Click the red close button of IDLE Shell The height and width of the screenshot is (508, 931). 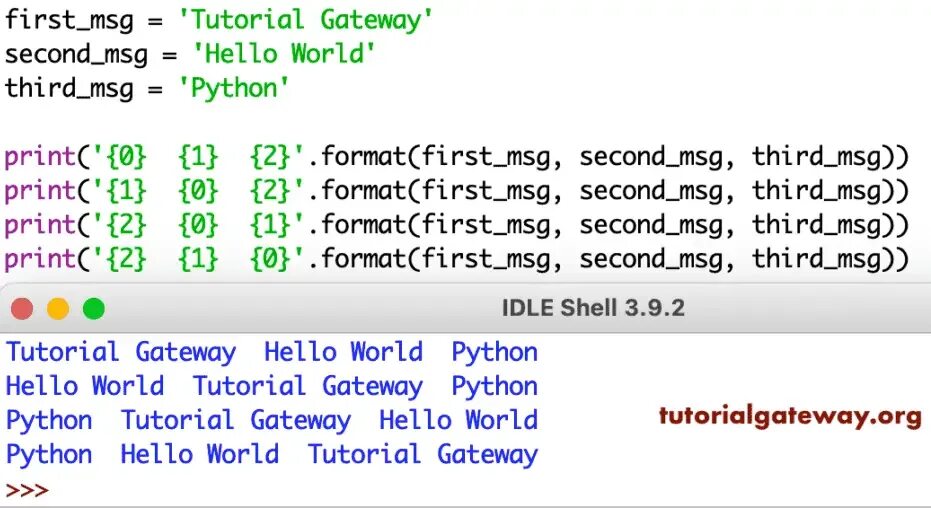[22, 309]
